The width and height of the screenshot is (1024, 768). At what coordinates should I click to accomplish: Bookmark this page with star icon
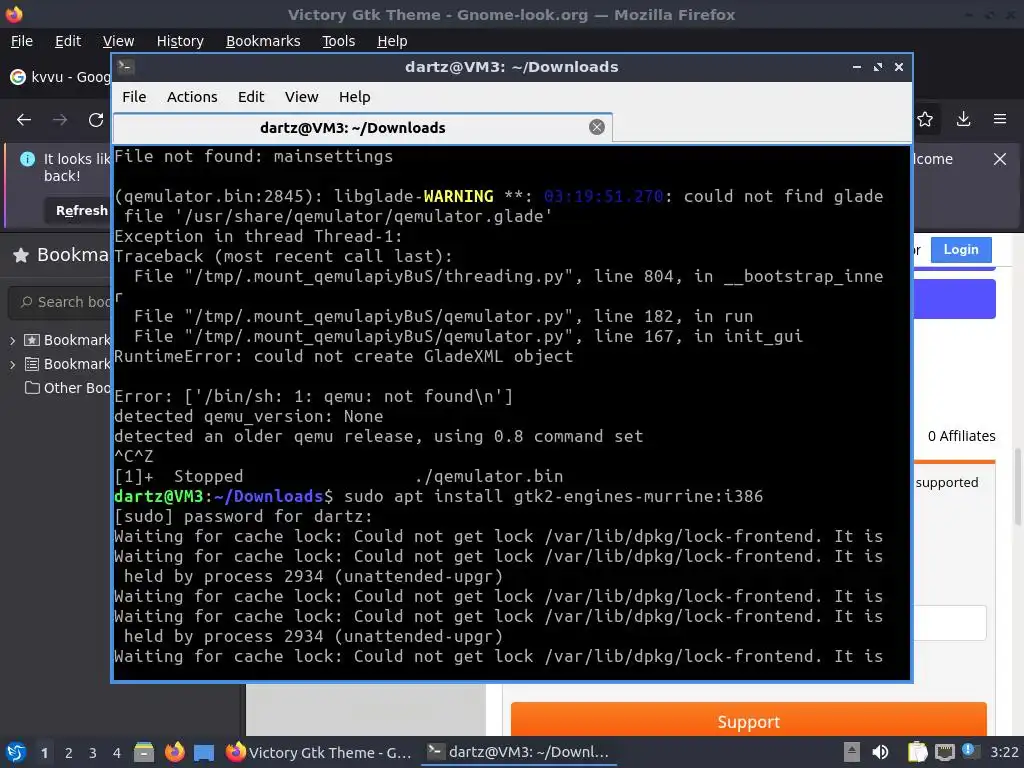pyautogui.click(x=925, y=119)
